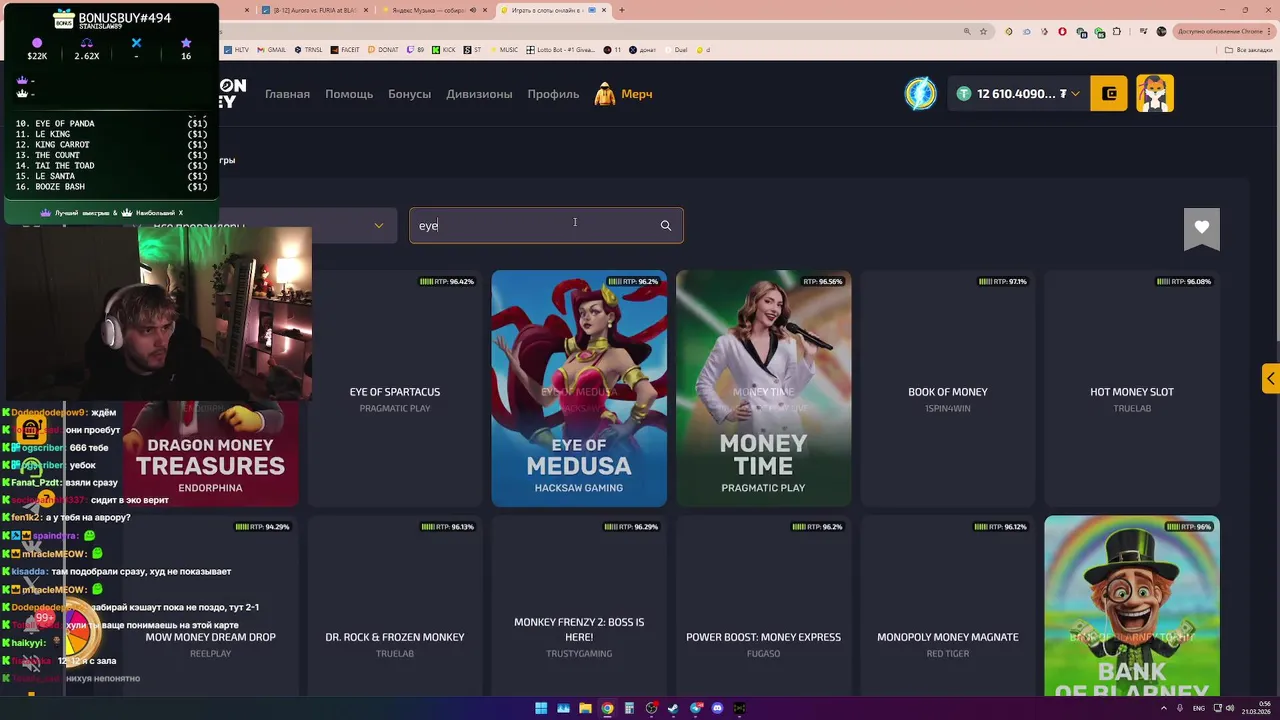Click the search field containing 'eye'
The image size is (1280, 720).
point(546,226)
